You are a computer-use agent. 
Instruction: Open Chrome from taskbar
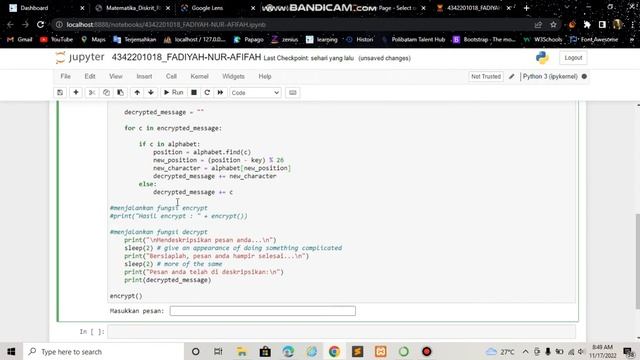click(334, 351)
